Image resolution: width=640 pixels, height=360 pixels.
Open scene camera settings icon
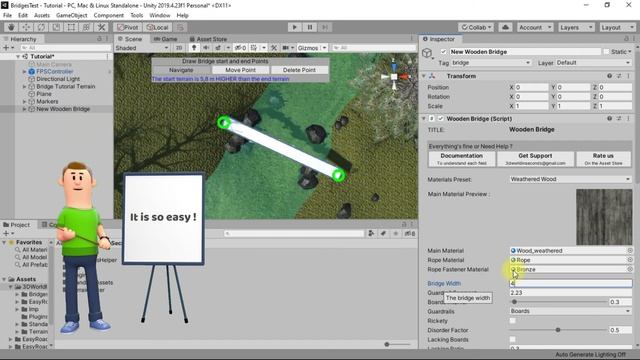[x=286, y=48]
